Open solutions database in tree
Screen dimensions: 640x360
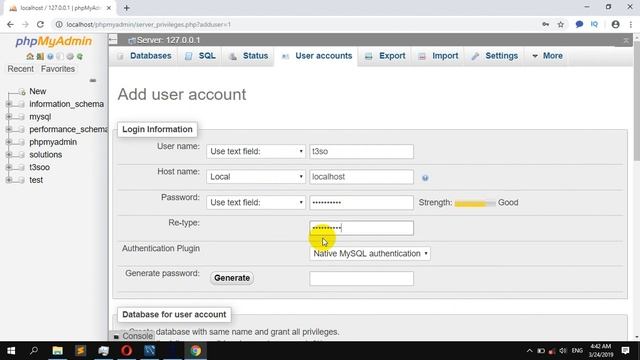tap(45, 155)
